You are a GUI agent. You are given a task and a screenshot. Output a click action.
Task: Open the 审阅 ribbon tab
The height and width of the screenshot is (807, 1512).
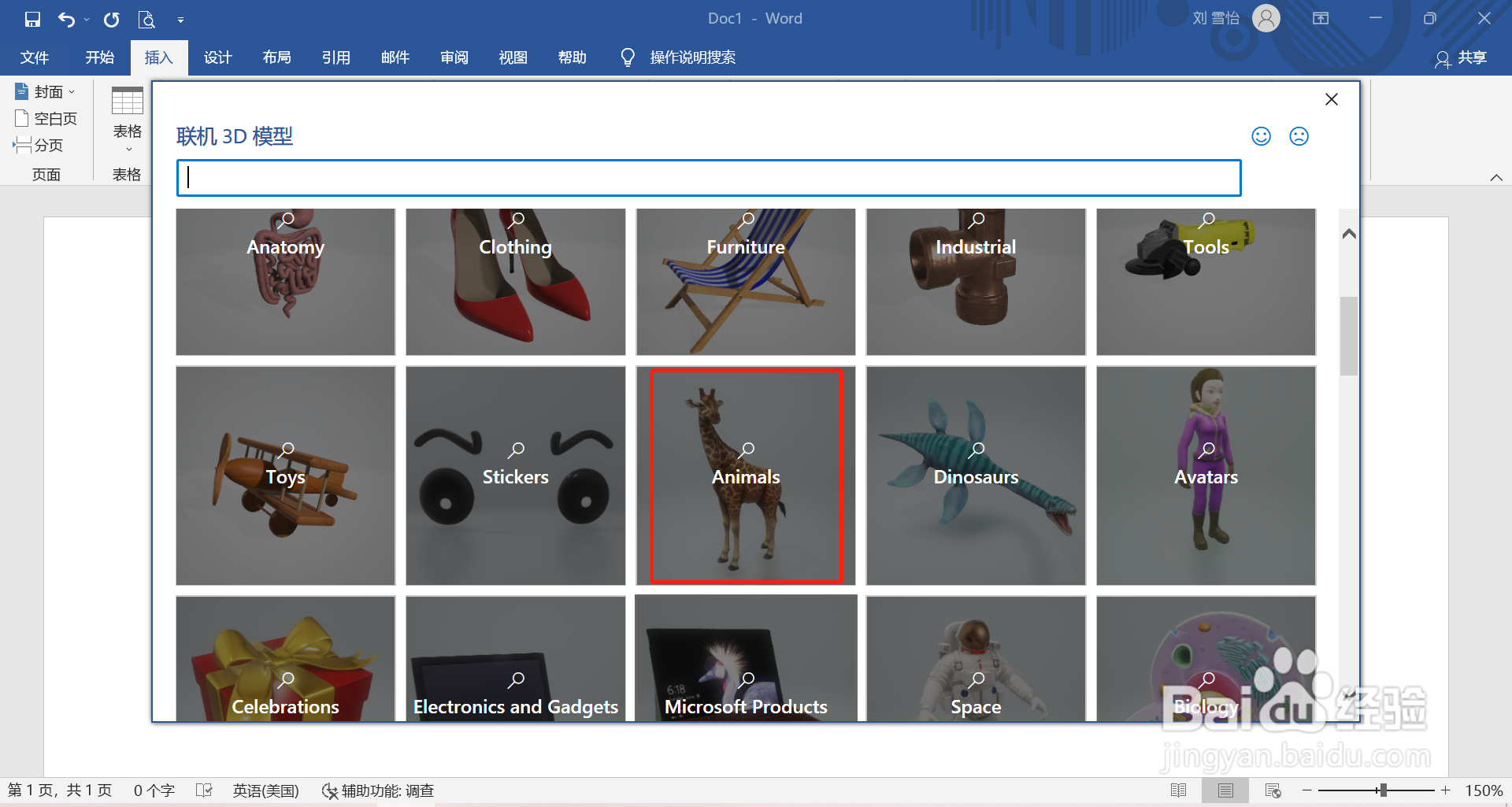tap(454, 57)
